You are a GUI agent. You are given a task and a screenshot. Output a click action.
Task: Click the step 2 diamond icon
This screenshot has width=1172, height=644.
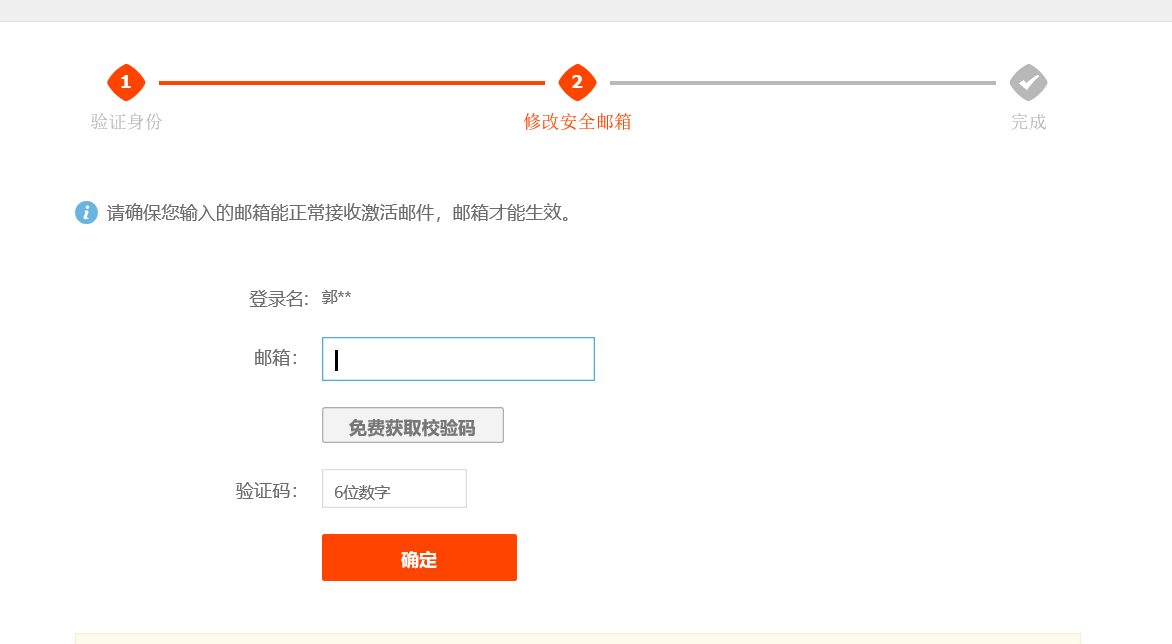[x=577, y=82]
